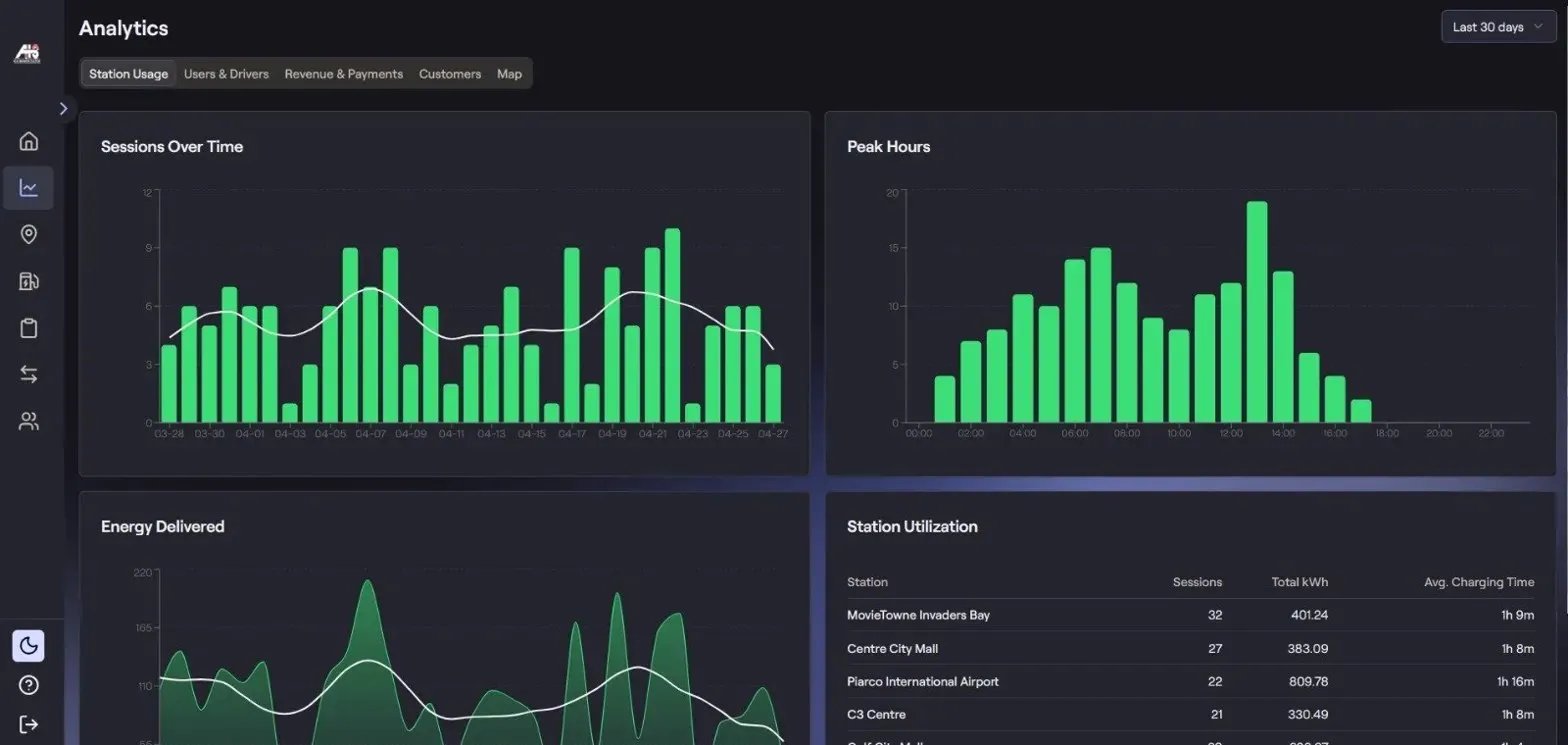Click the logout icon
Image resolution: width=1568 pixels, height=745 pixels.
[x=28, y=724]
